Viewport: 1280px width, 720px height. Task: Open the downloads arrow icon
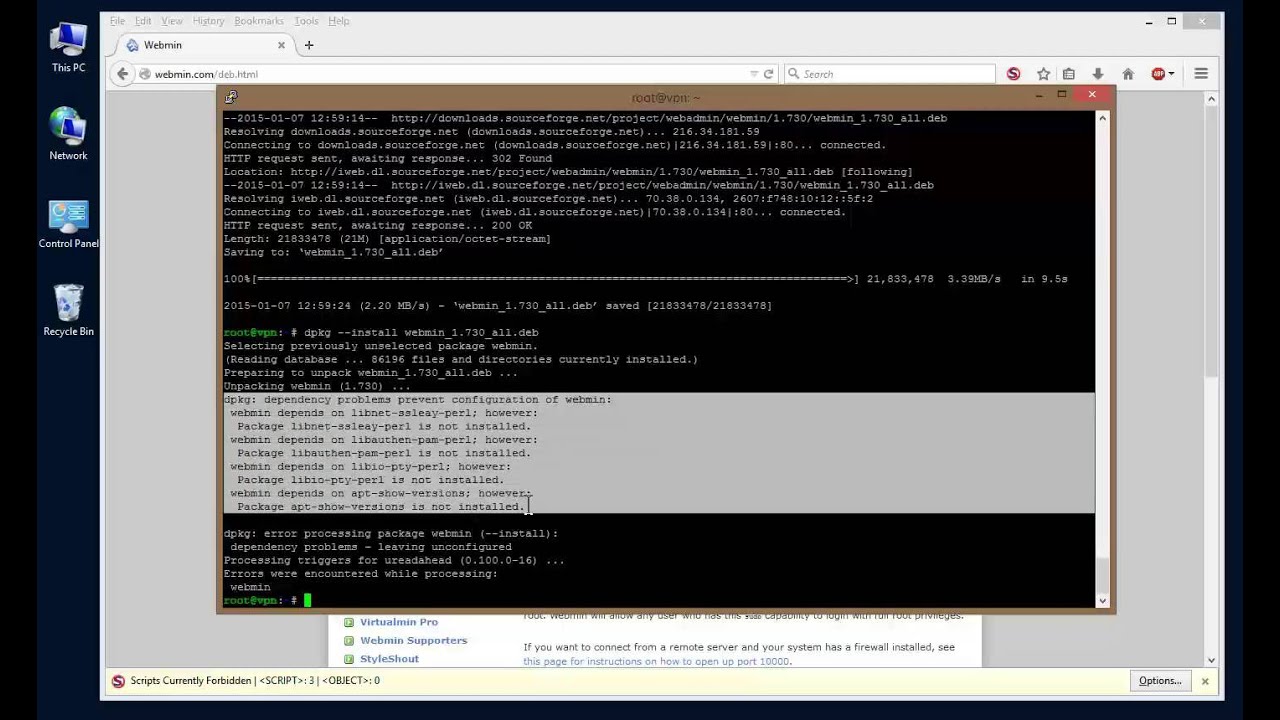pyautogui.click(x=1097, y=74)
